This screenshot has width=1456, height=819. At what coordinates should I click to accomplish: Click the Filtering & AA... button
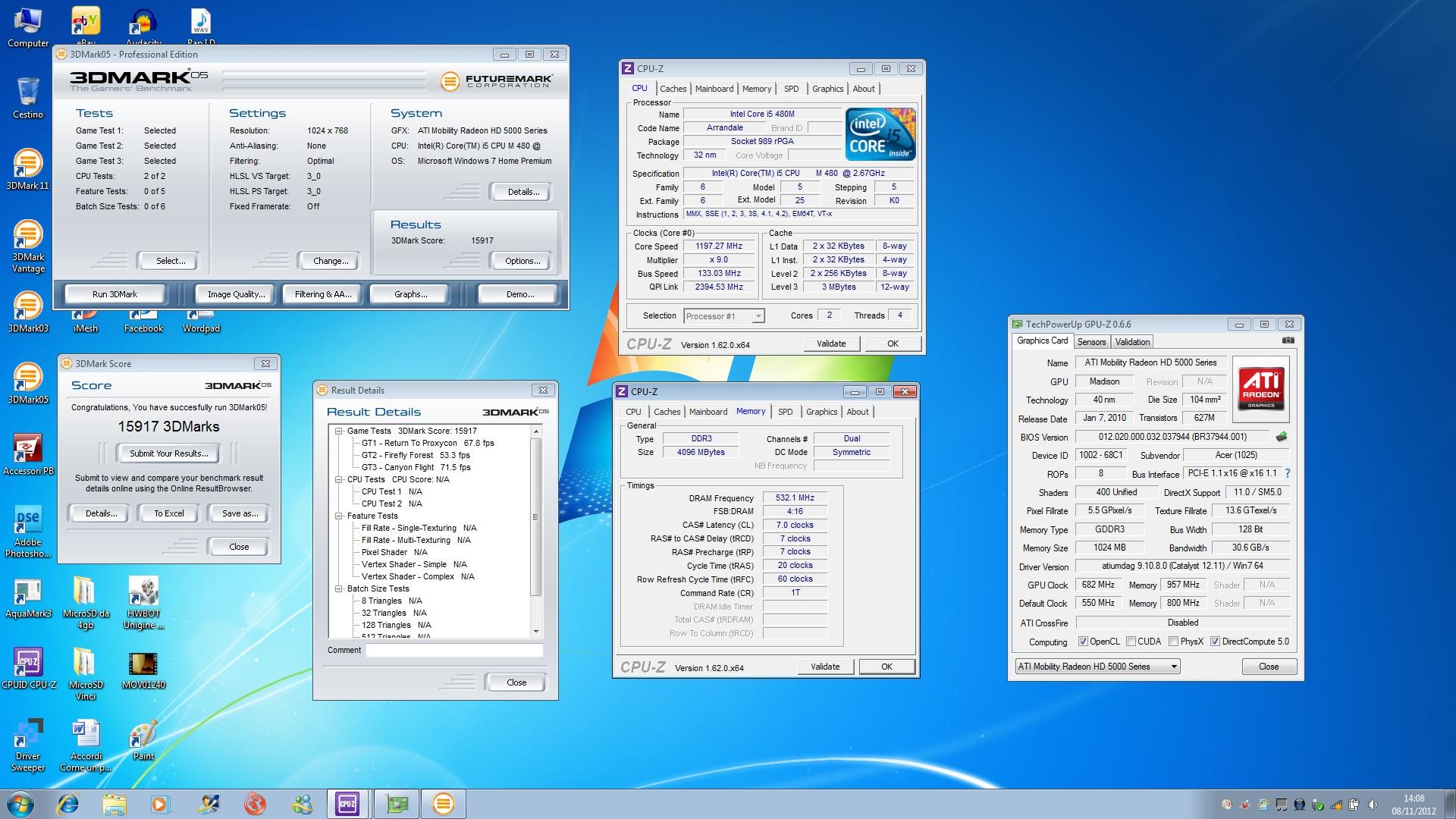tap(323, 294)
